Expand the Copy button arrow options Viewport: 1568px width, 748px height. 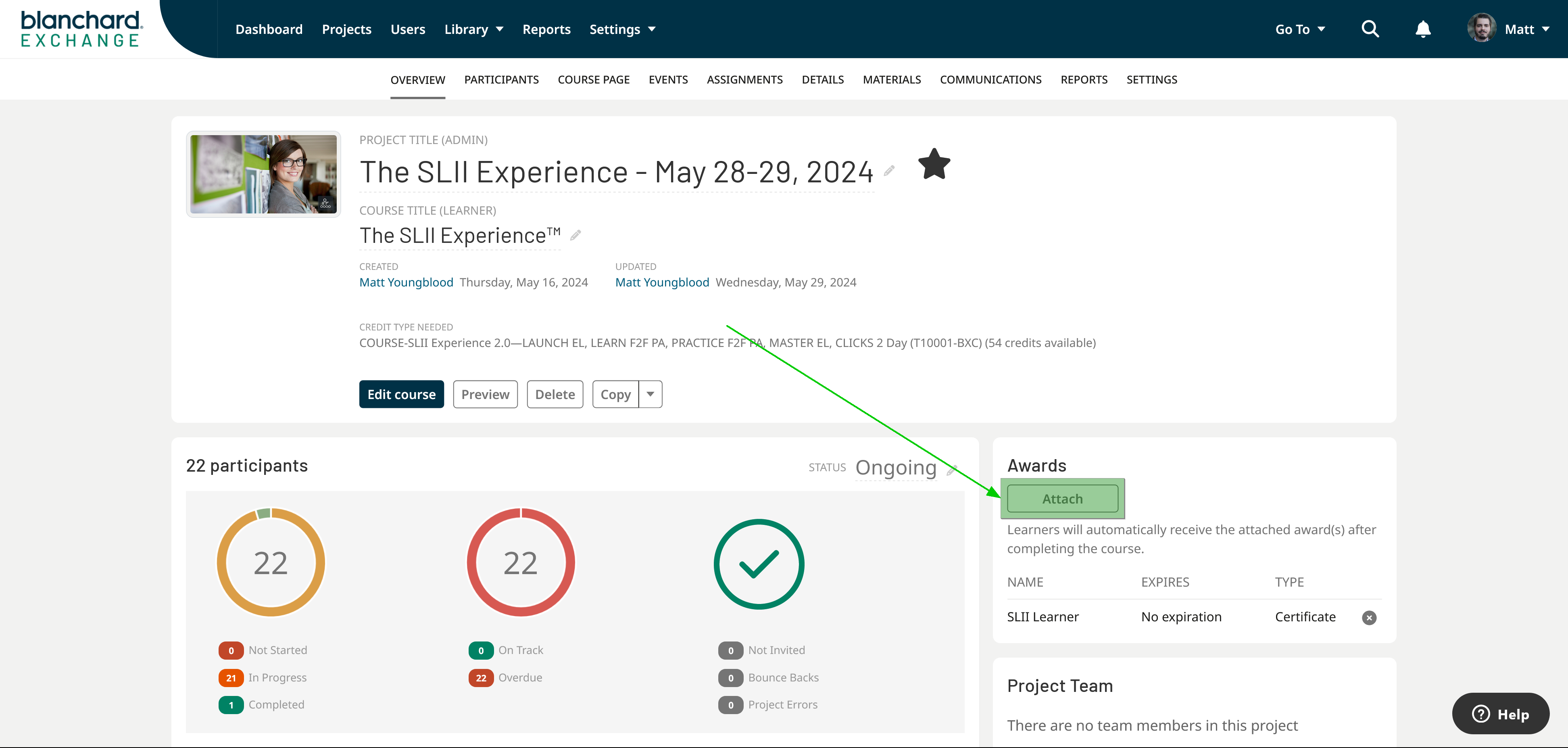tap(650, 394)
